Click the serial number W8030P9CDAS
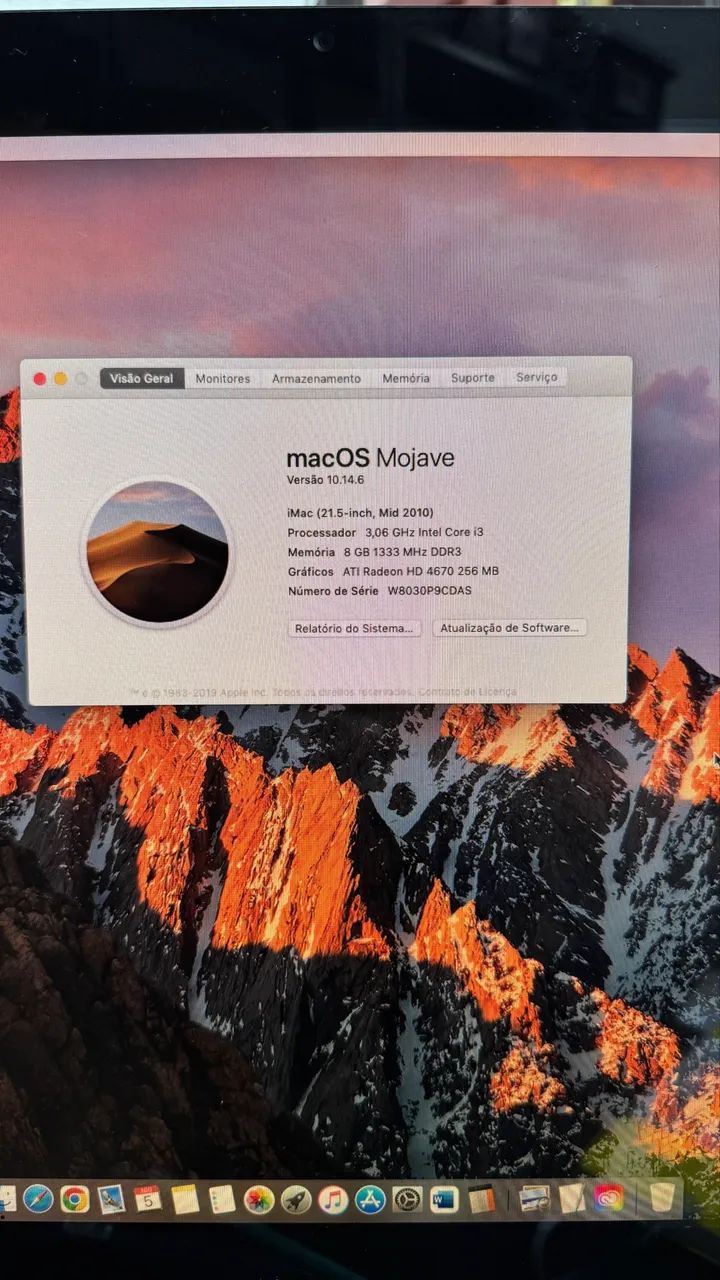This screenshot has width=720, height=1280. (x=429, y=590)
